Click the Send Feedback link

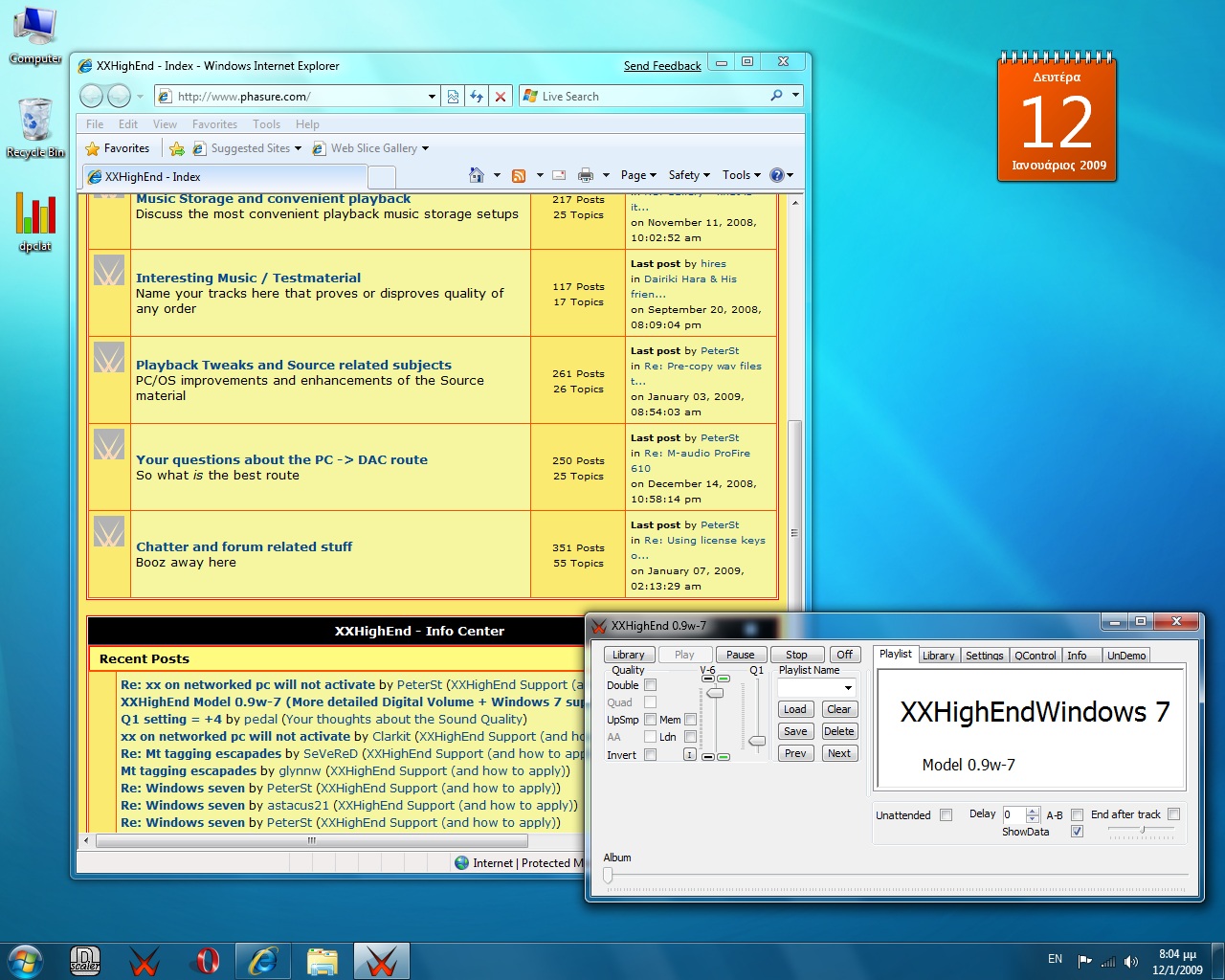point(662,66)
